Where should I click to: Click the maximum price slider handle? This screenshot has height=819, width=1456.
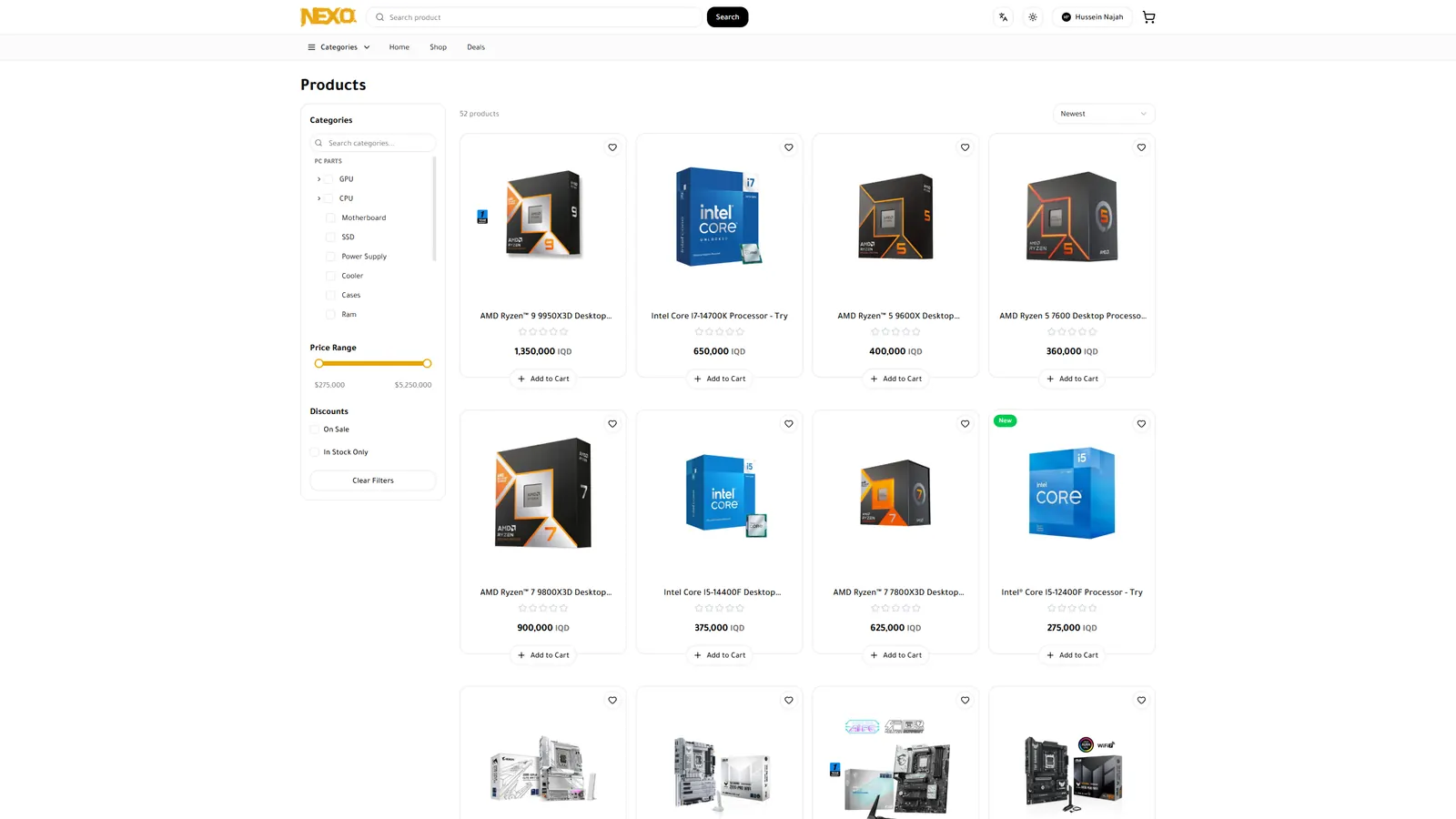coord(427,363)
